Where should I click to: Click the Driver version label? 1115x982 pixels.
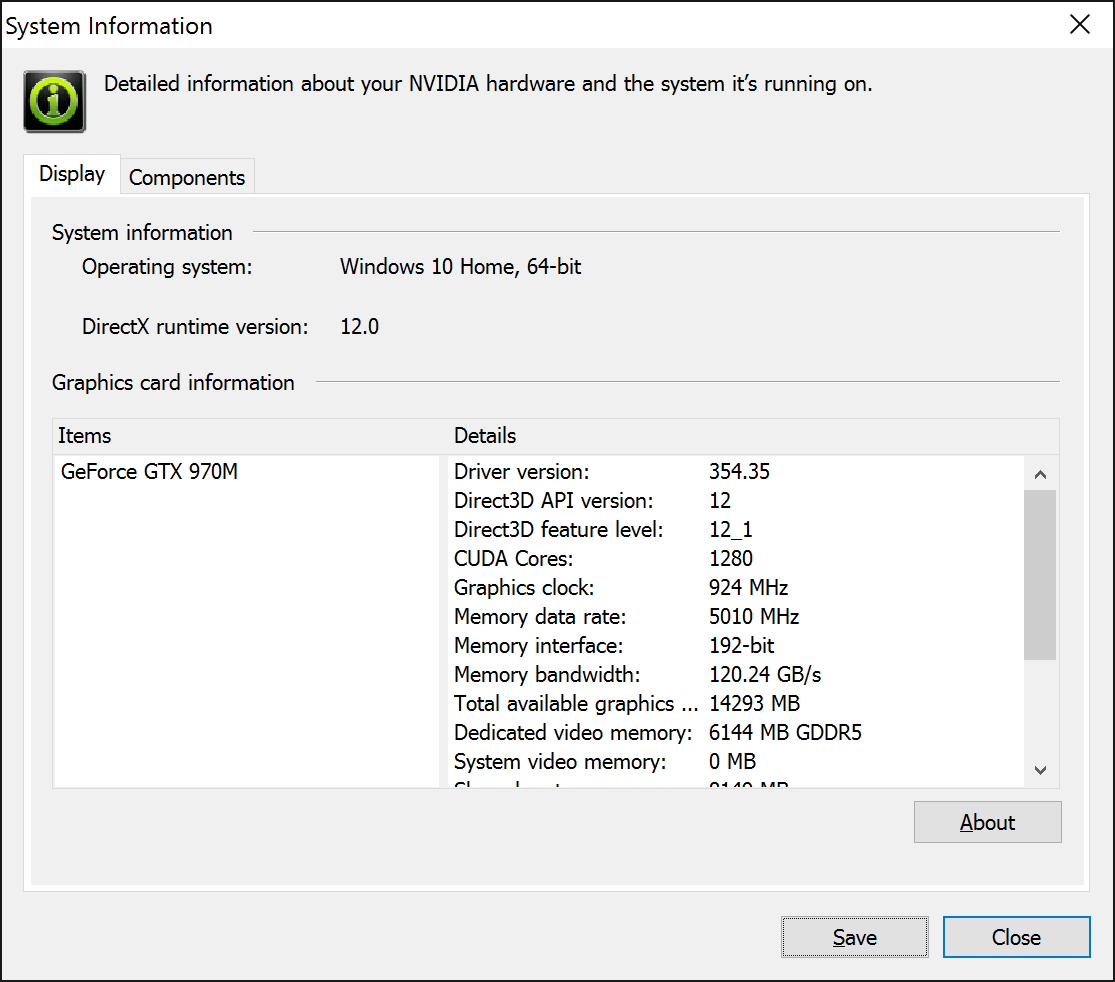521,471
